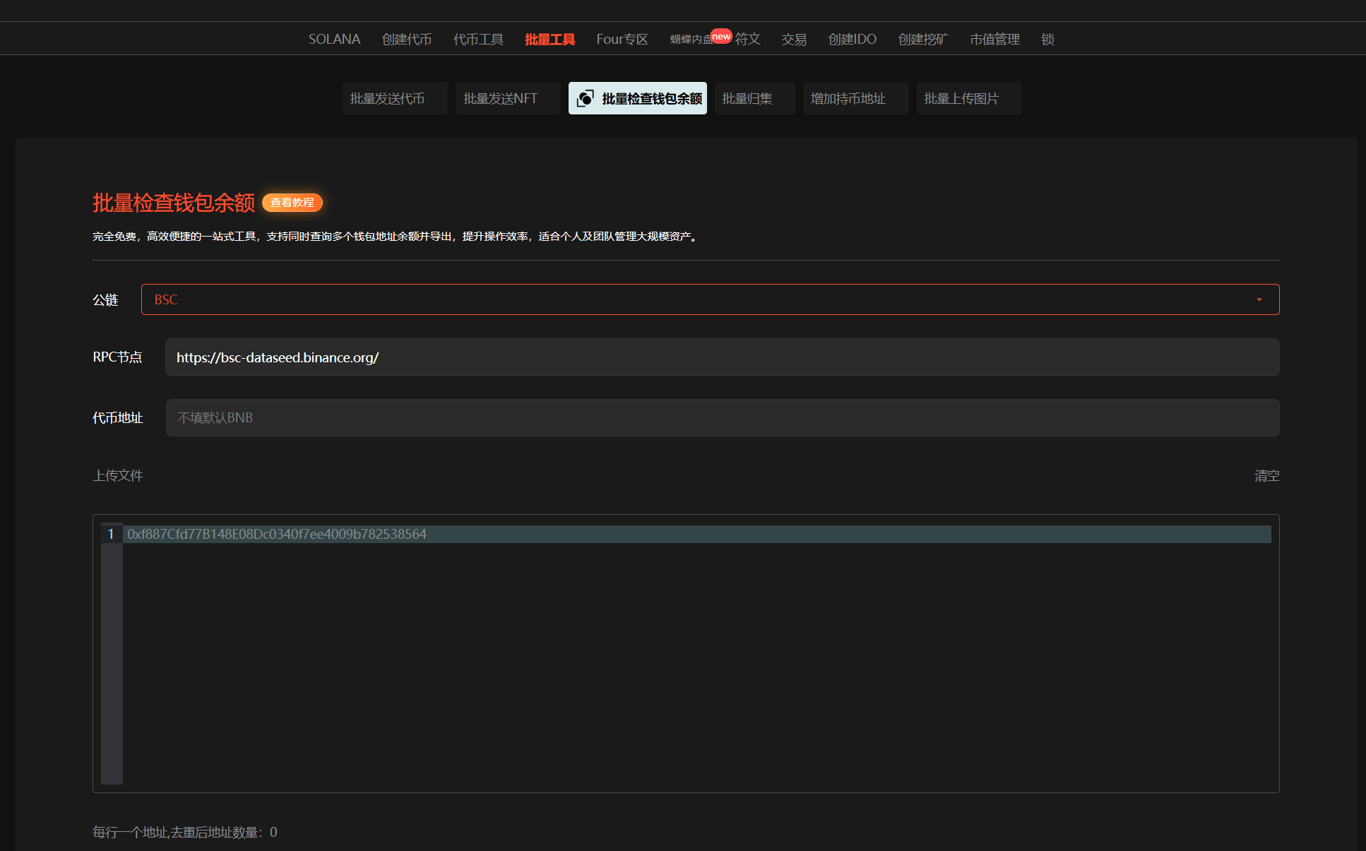The image size is (1366, 851).
Task: Click the 上传文件 upload link
Action: 118,476
